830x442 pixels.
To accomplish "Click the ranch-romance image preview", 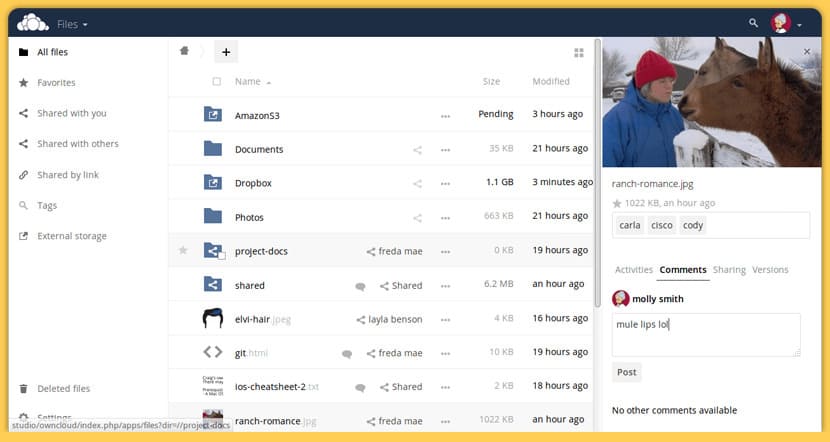I will (711, 102).
